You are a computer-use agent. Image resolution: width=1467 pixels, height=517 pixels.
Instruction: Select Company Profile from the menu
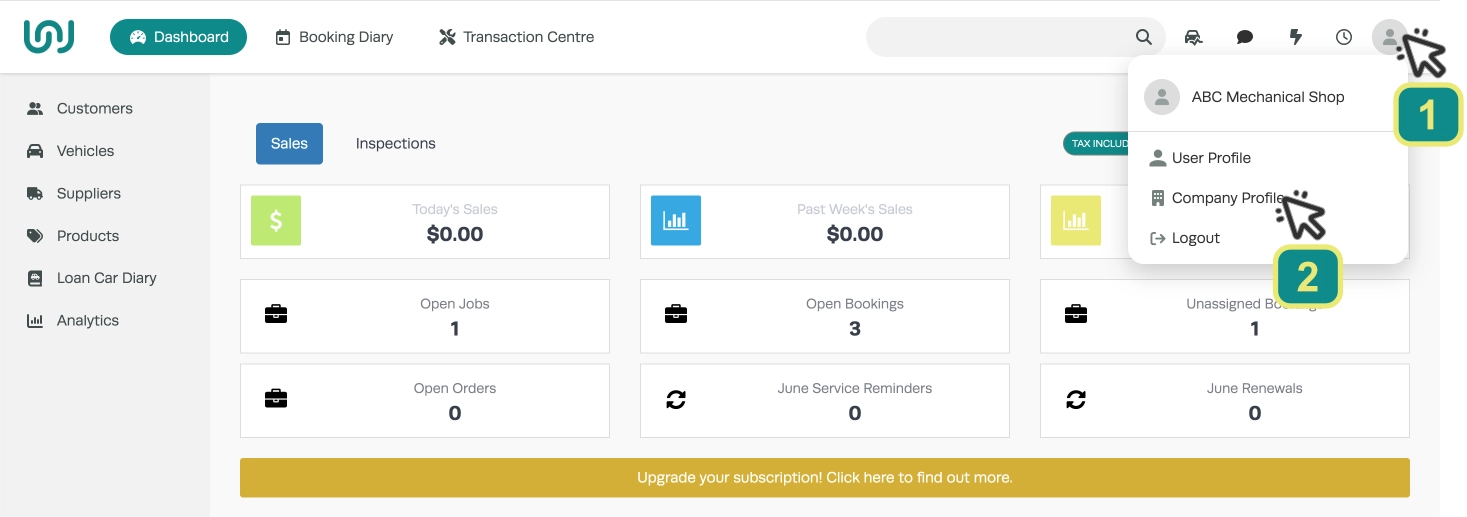[1228, 198]
